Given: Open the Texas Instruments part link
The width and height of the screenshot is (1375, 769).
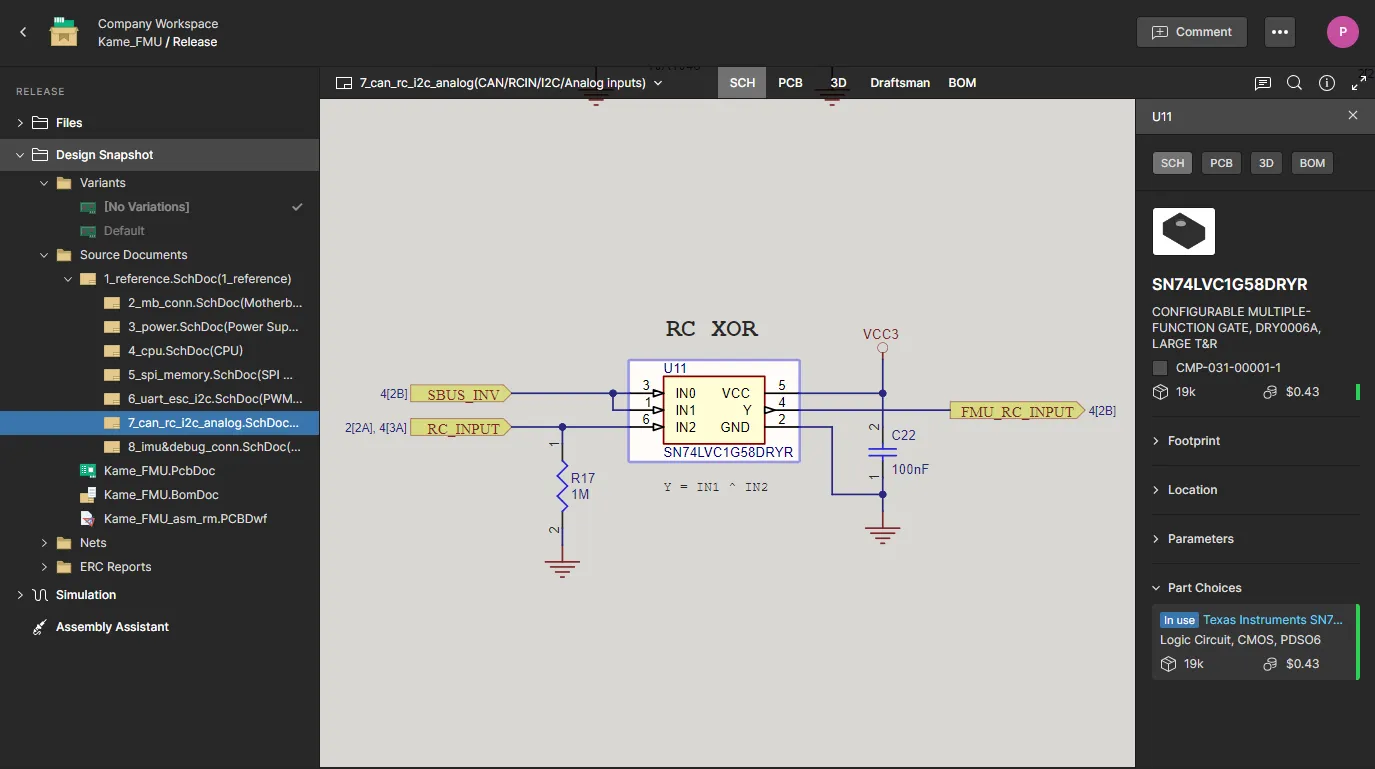Looking at the screenshot, I should click(1272, 620).
